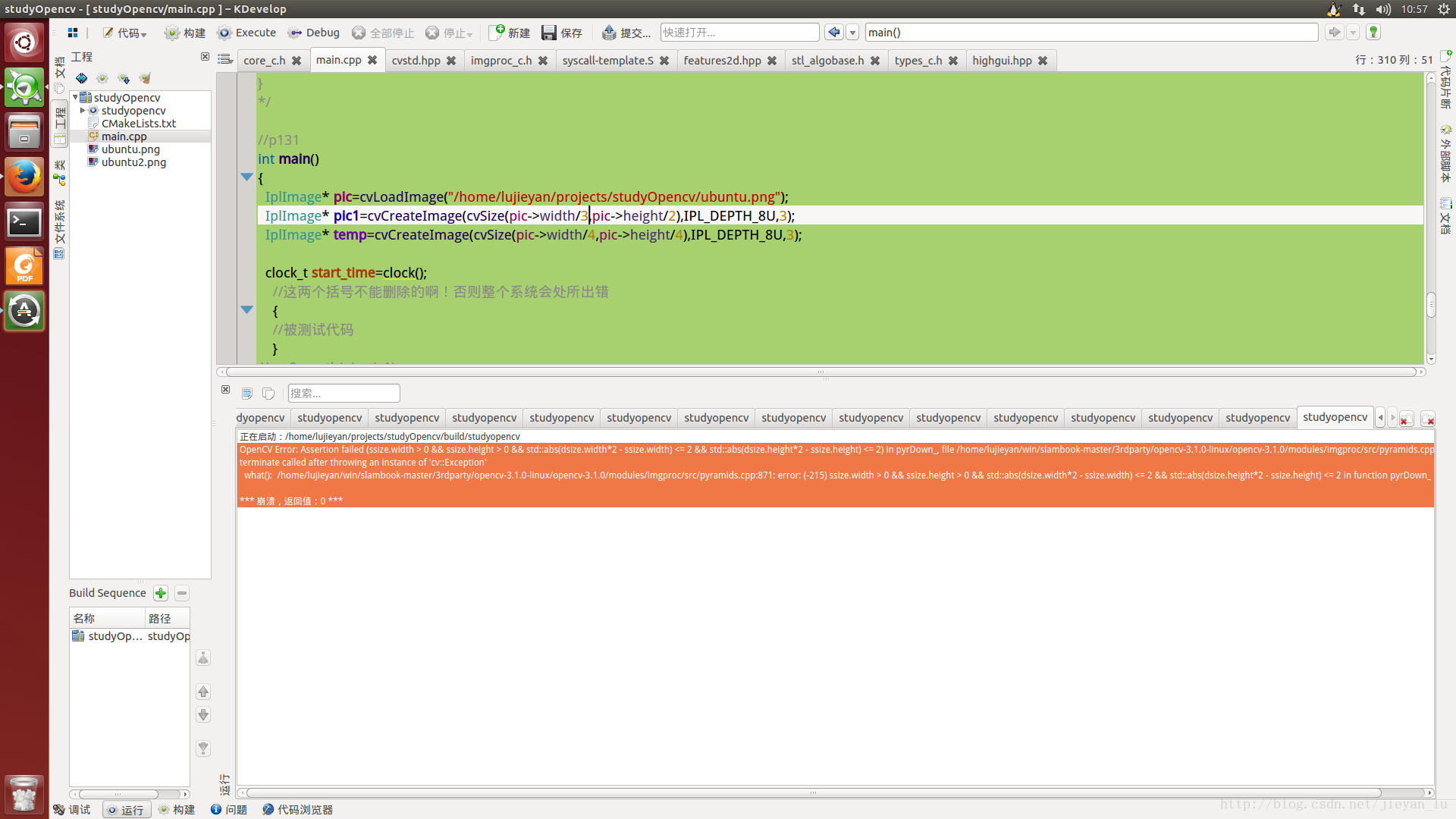Open the 问题 problems bottom tab
1456x819 pixels.
point(229,810)
